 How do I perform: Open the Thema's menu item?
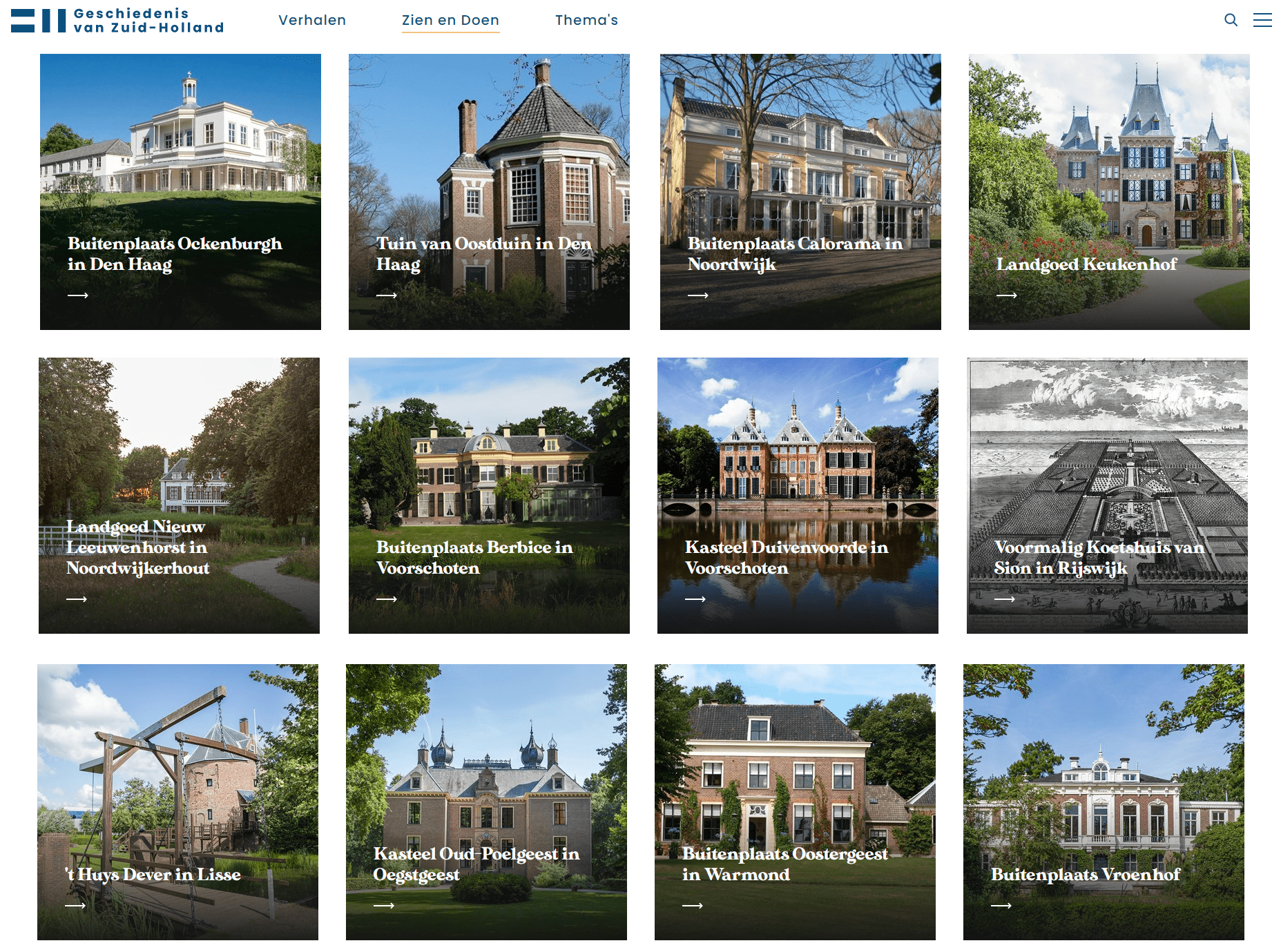(586, 20)
